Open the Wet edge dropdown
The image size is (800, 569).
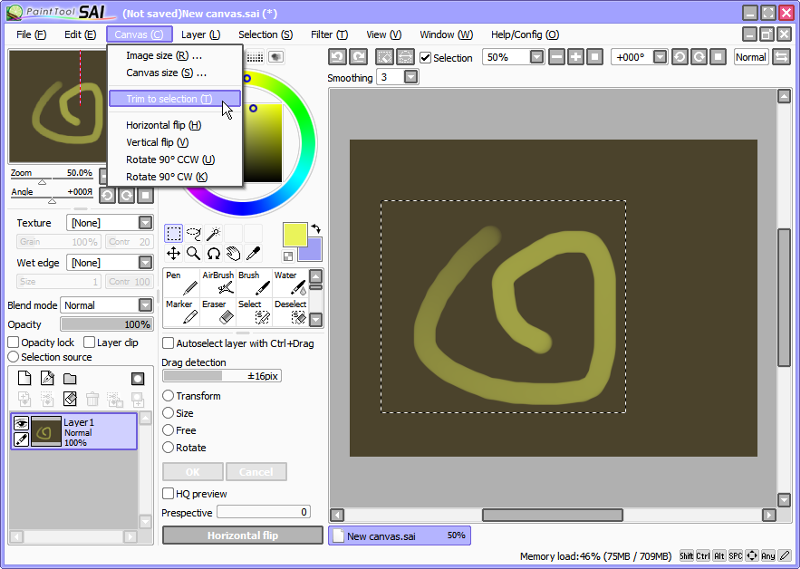click(145, 262)
